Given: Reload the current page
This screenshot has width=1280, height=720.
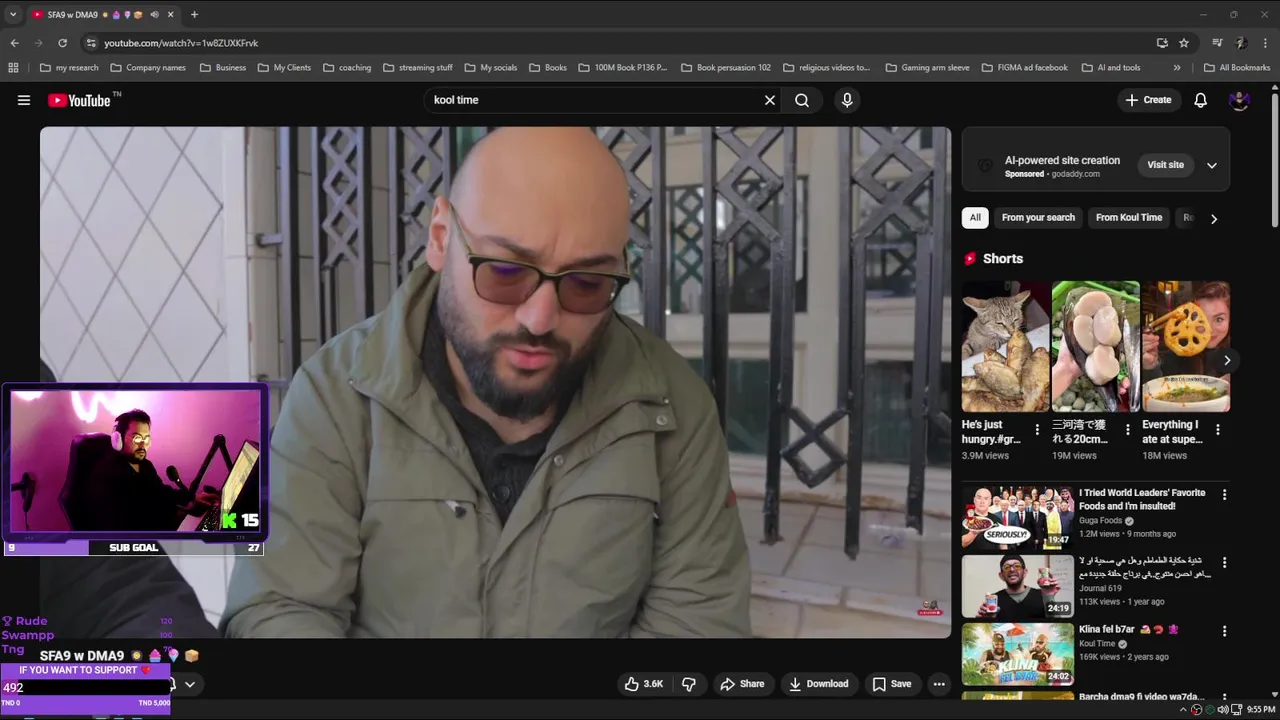Looking at the screenshot, I should pos(62,43).
